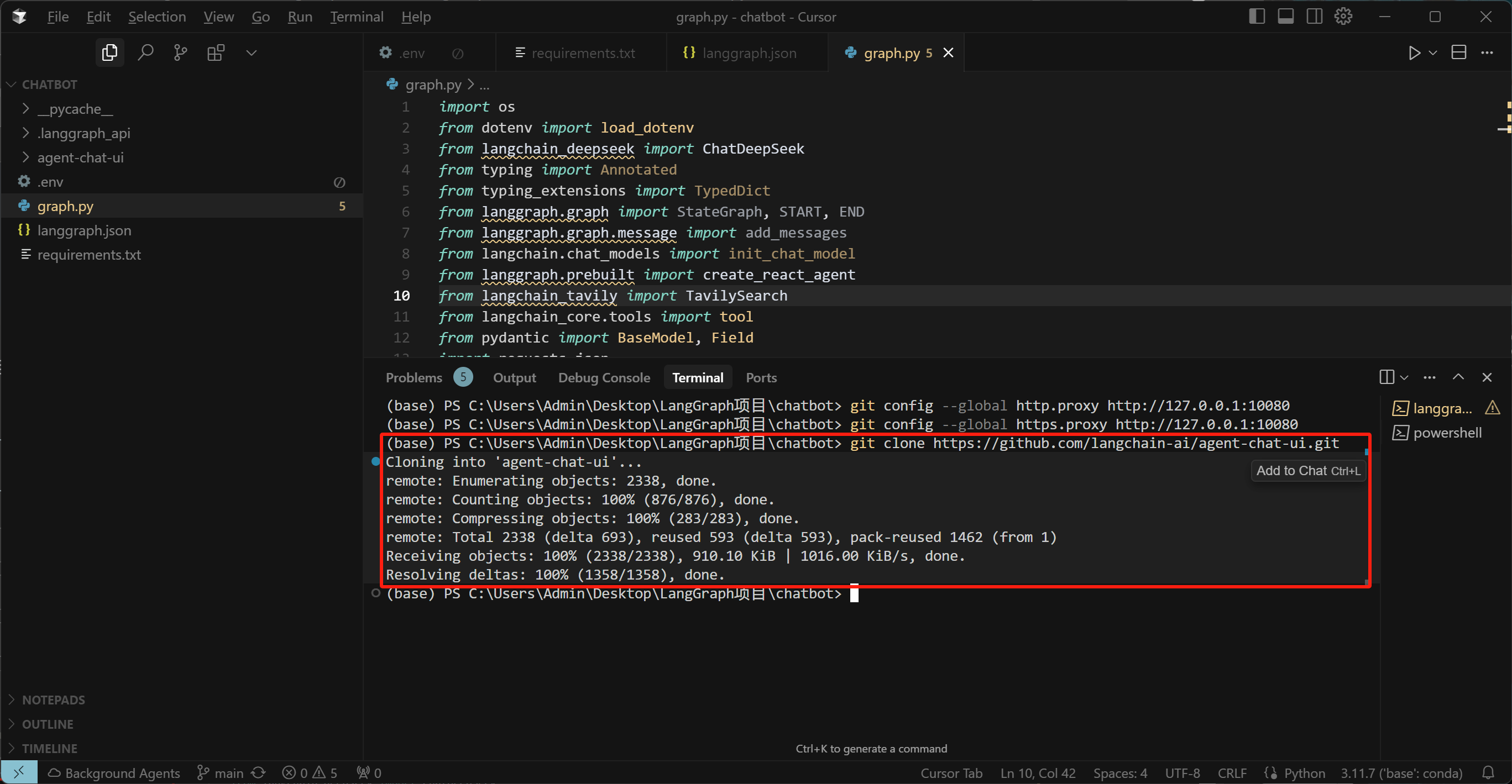Switch to the requirements.txt editor tab

(x=582, y=53)
